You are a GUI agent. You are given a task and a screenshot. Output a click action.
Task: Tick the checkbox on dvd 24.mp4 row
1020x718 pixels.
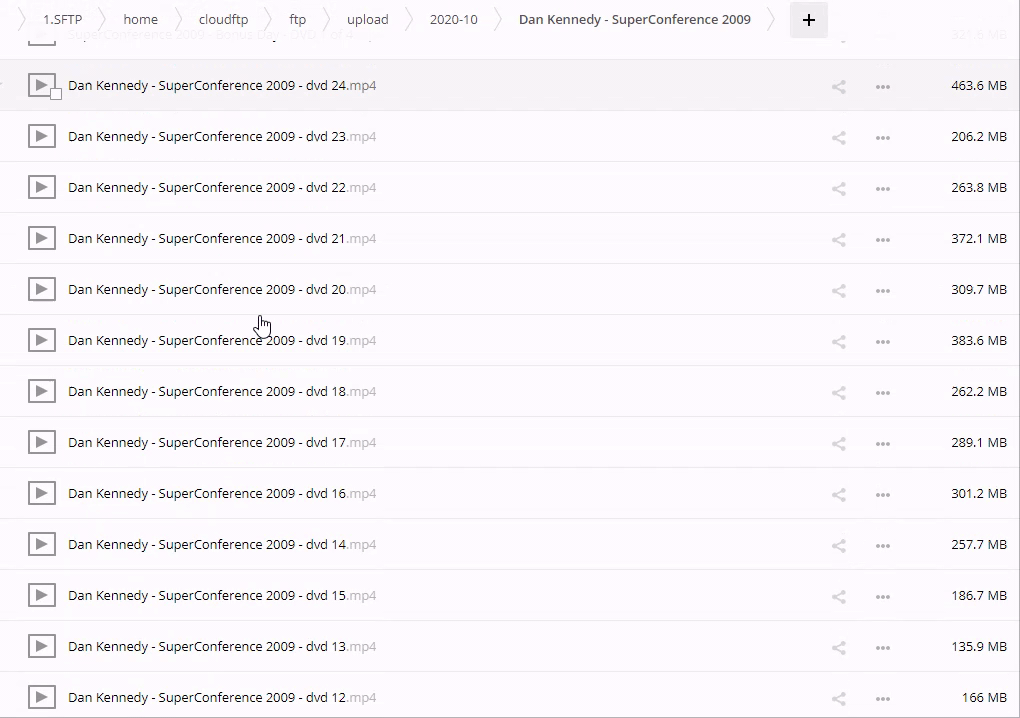[56, 94]
